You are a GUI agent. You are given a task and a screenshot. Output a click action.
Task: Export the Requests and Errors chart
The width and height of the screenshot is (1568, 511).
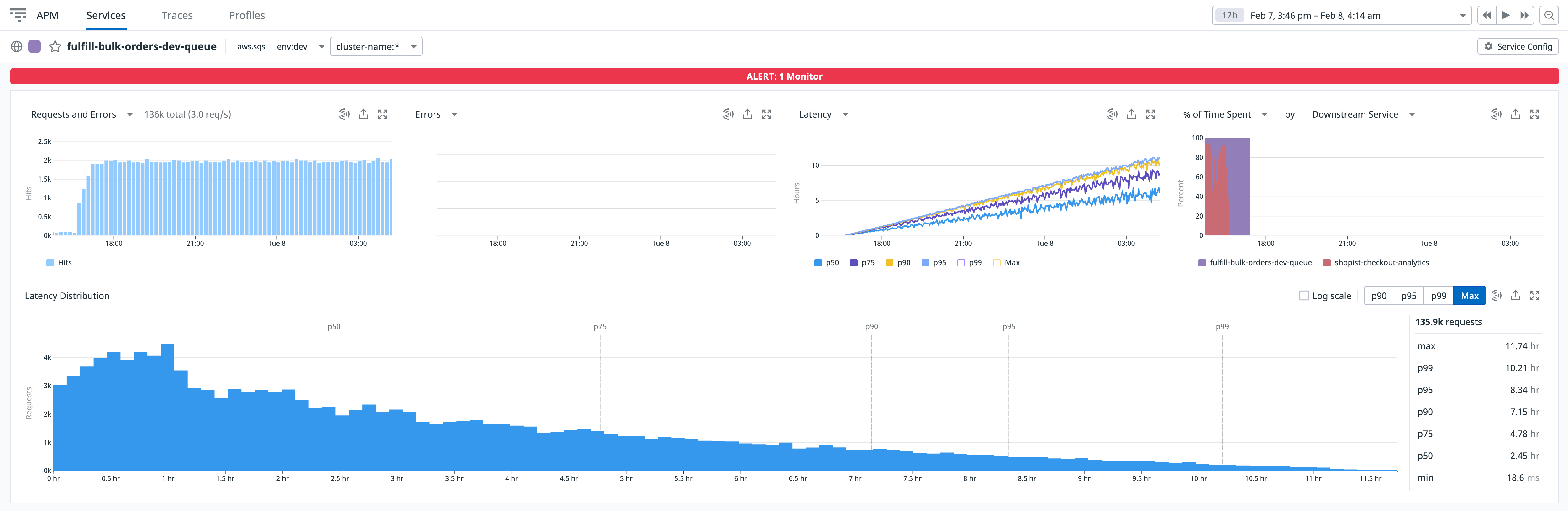point(363,114)
